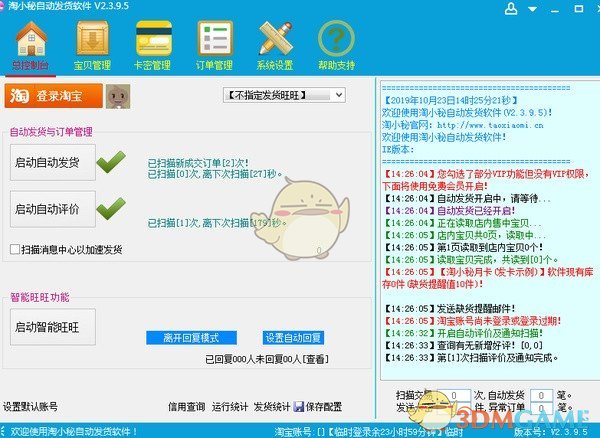Click log line 开启自动评价及通知扫描
The height and width of the screenshot is (438, 600).
(463, 333)
